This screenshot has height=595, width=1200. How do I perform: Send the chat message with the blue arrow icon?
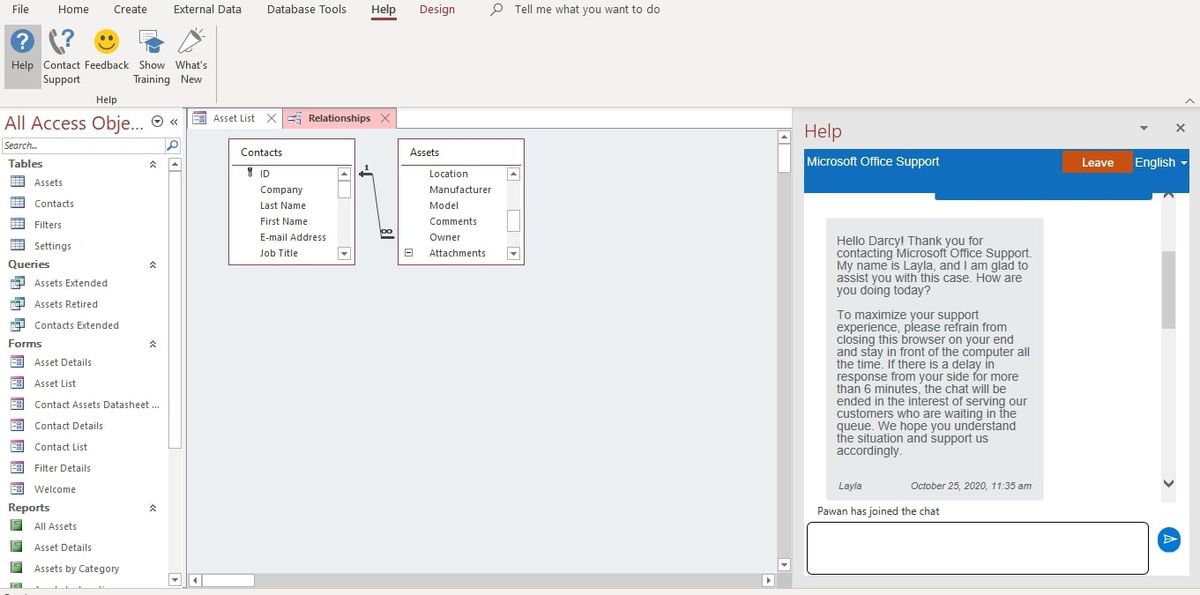(1169, 540)
